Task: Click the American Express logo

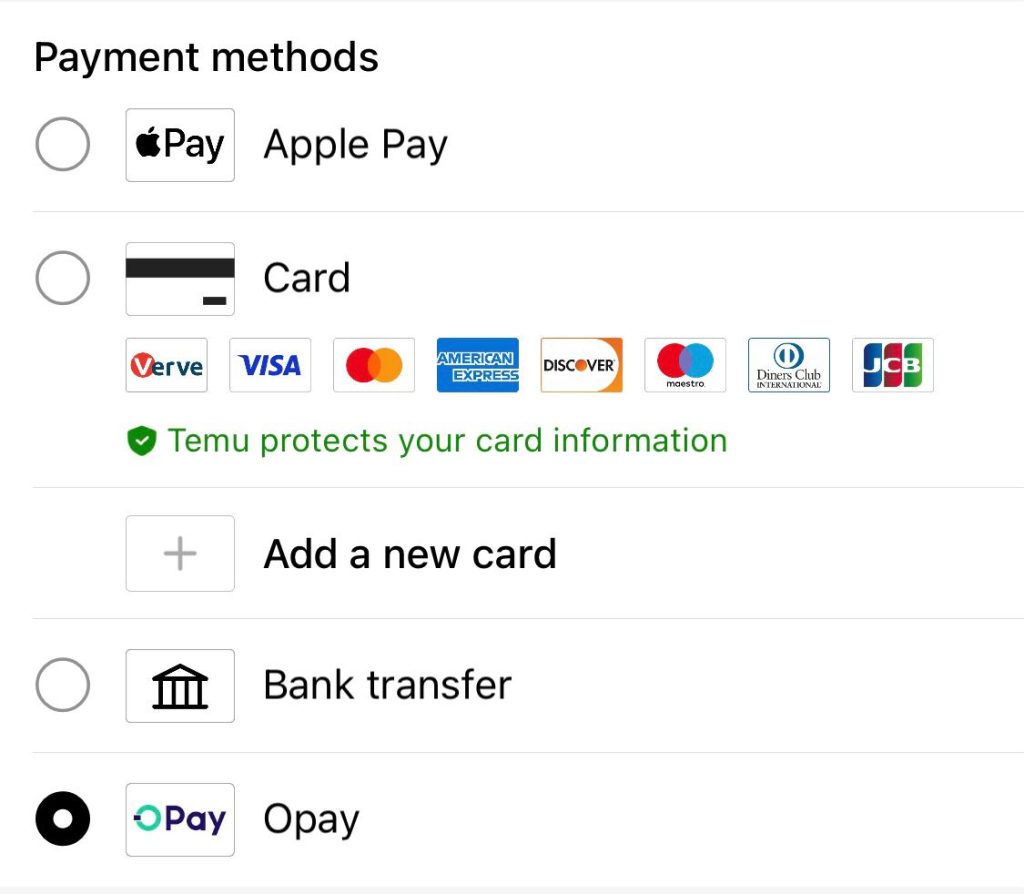Action: (x=478, y=365)
